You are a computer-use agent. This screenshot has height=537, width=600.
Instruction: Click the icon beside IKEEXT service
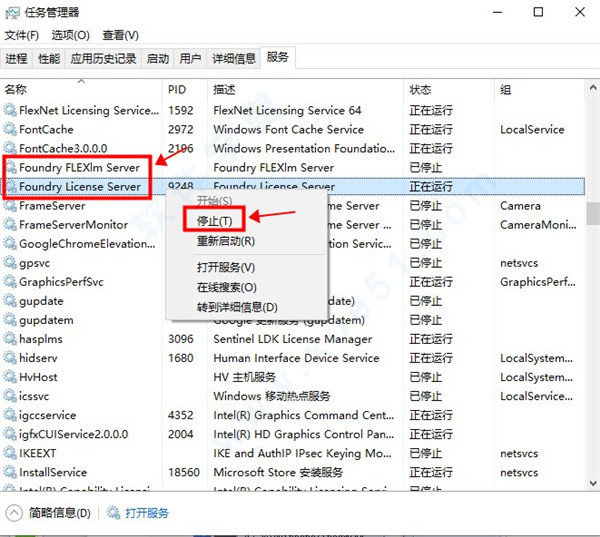tap(11, 453)
